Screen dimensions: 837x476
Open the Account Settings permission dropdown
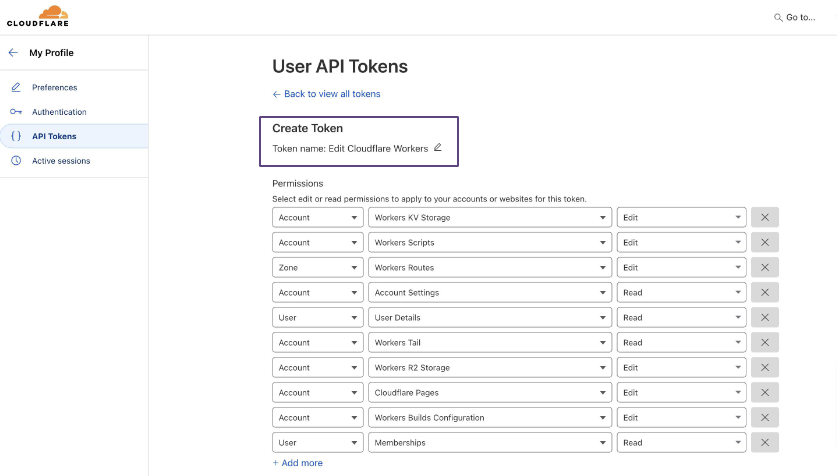coord(490,292)
